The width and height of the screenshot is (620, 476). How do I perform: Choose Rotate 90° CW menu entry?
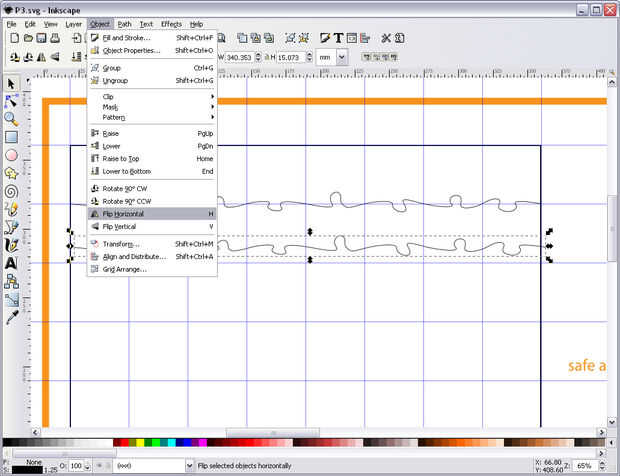coord(152,189)
